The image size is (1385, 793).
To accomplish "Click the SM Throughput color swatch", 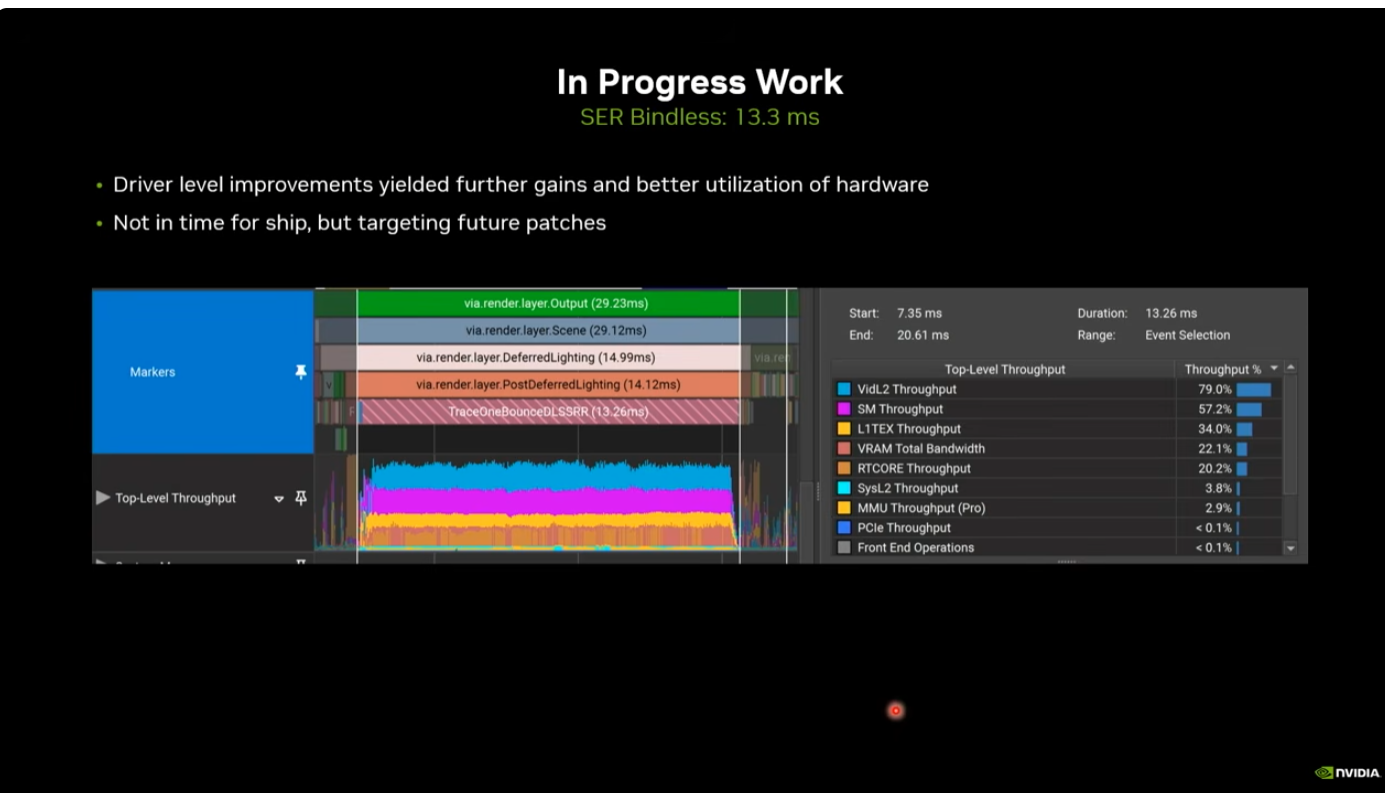I will tap(844, 409).
